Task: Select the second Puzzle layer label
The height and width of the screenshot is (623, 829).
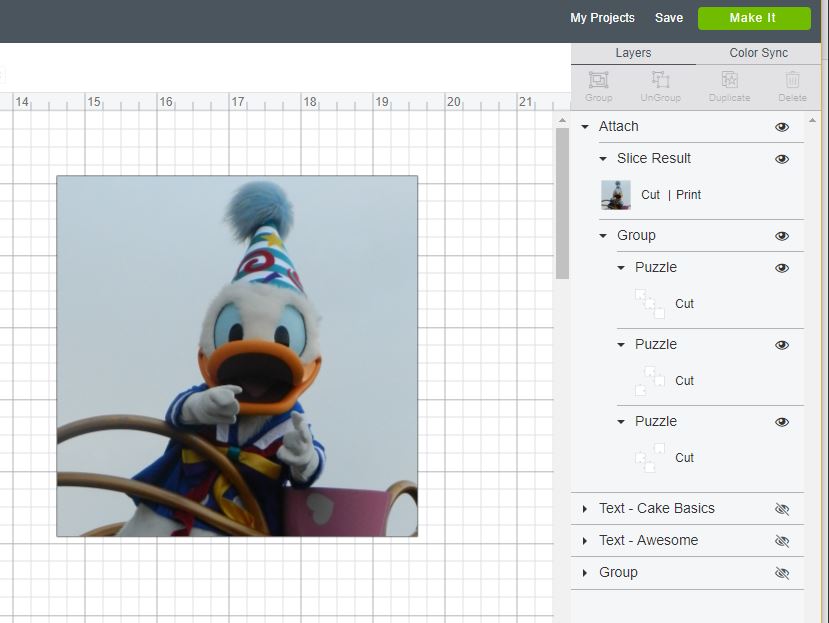Action: point(656,344)
